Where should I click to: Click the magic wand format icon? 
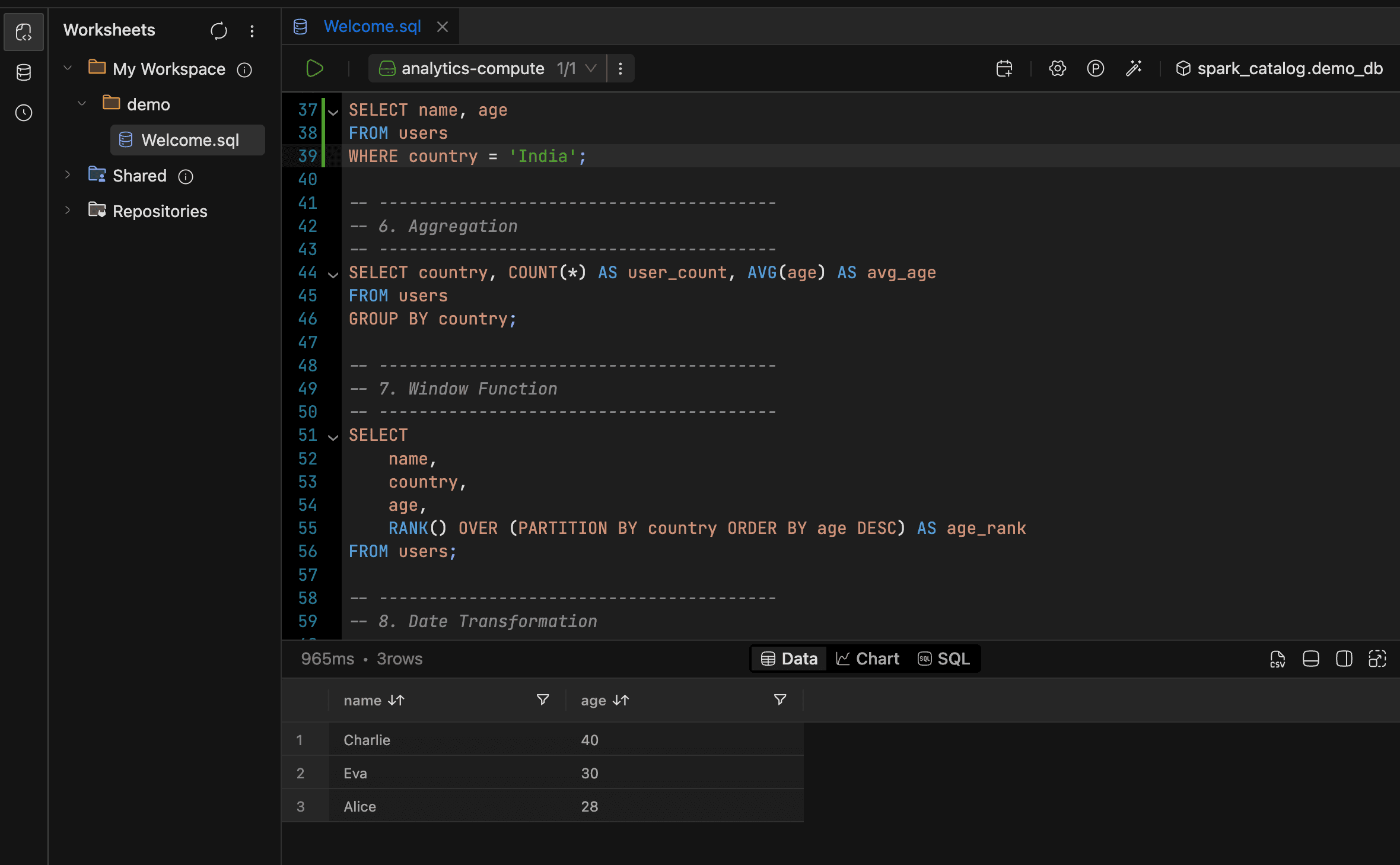coord(1134,68)
